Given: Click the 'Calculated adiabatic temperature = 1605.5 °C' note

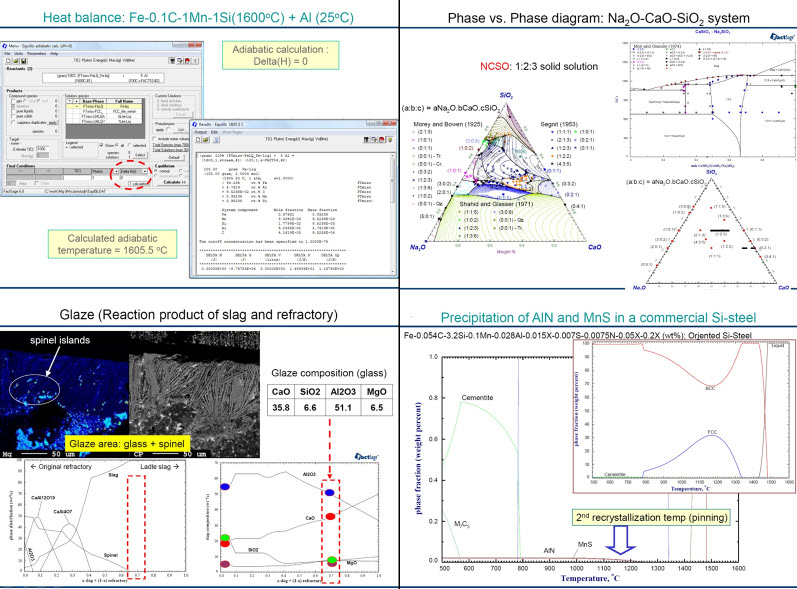Looking at the screenshot, I should click(x=113, y=244).
